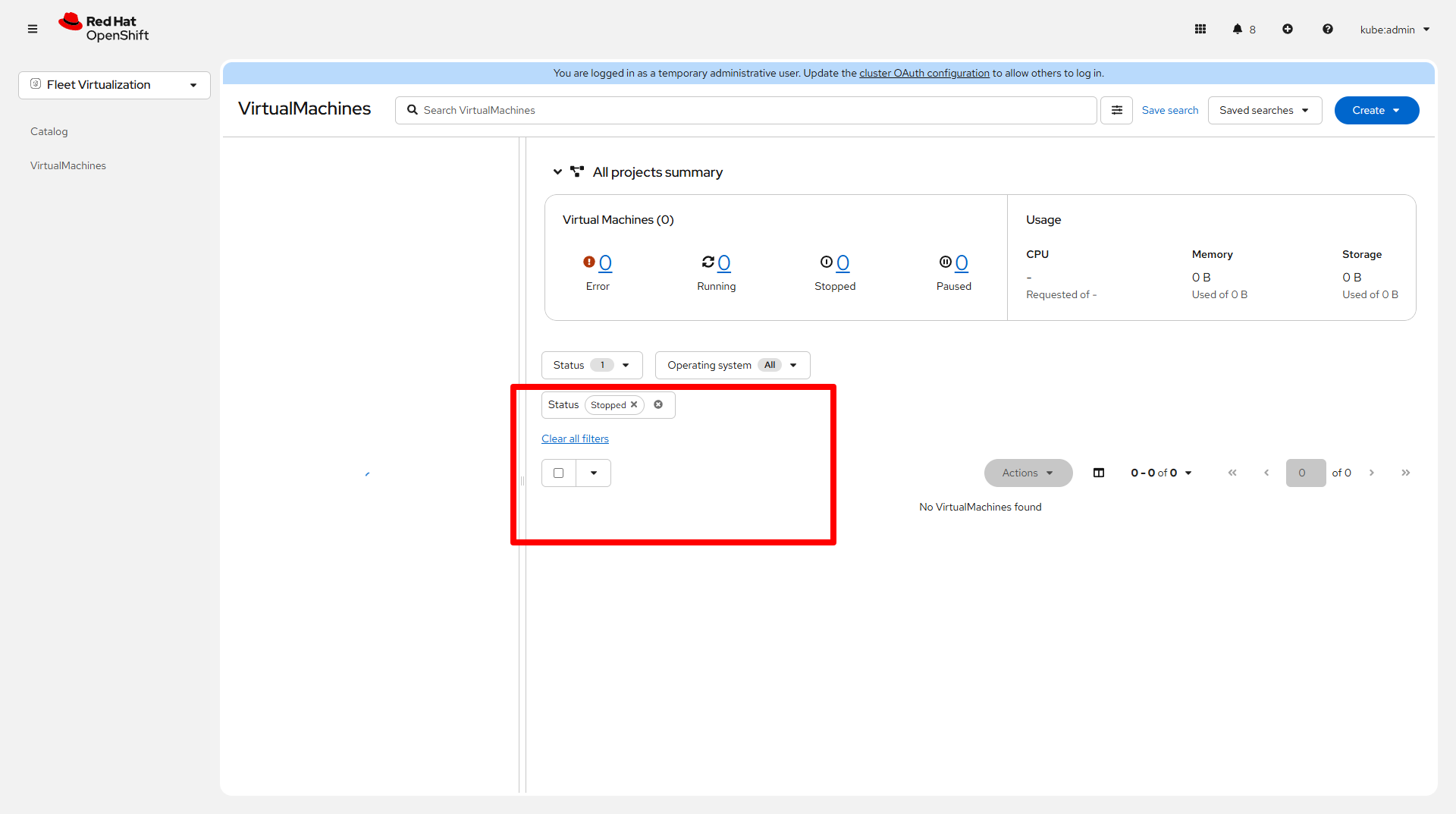Click the Red Hat OpenShift logo
Image resolution: width=1456 pixels, height=814 pixels.
point(104,28)
